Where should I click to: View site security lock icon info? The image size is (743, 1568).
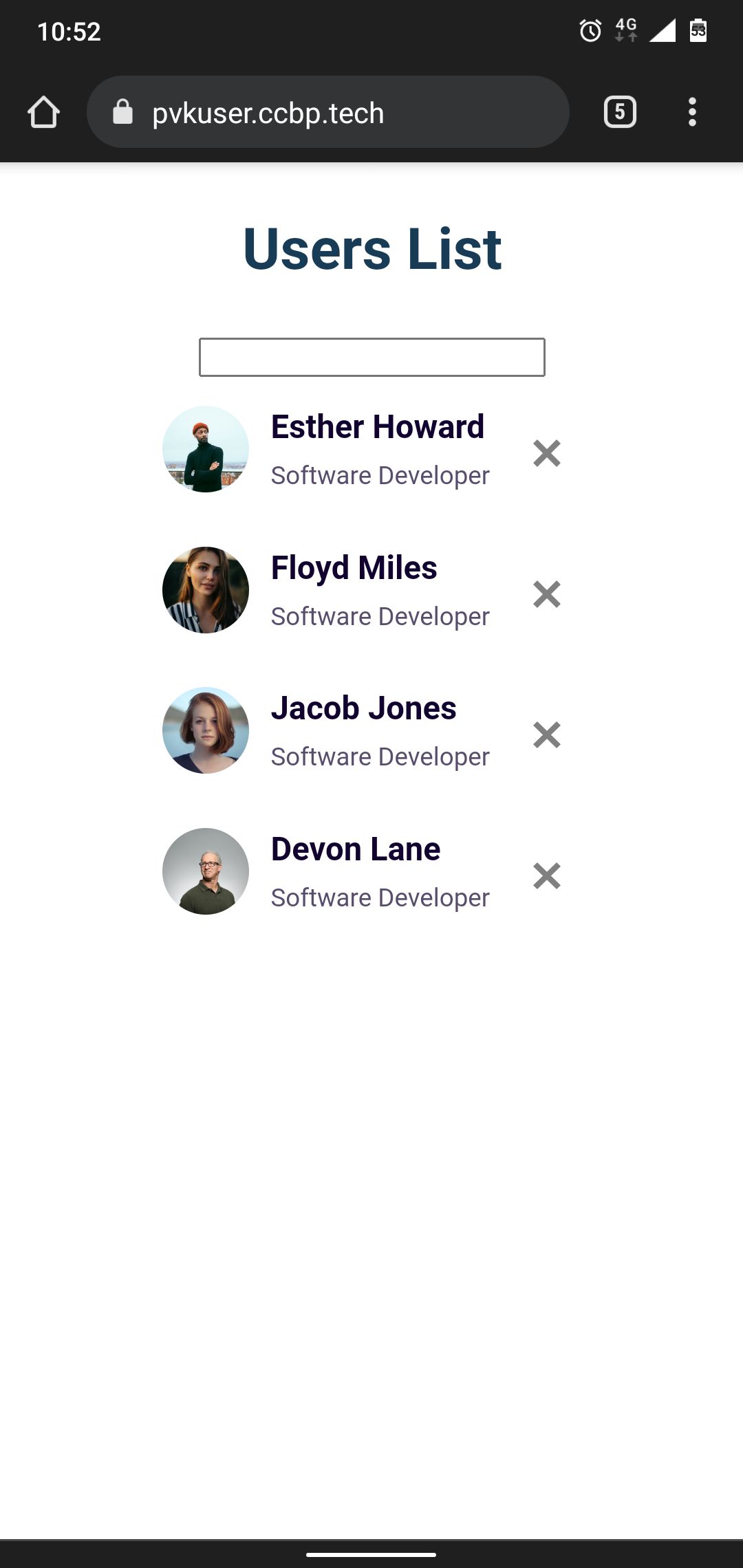point(122,111)
